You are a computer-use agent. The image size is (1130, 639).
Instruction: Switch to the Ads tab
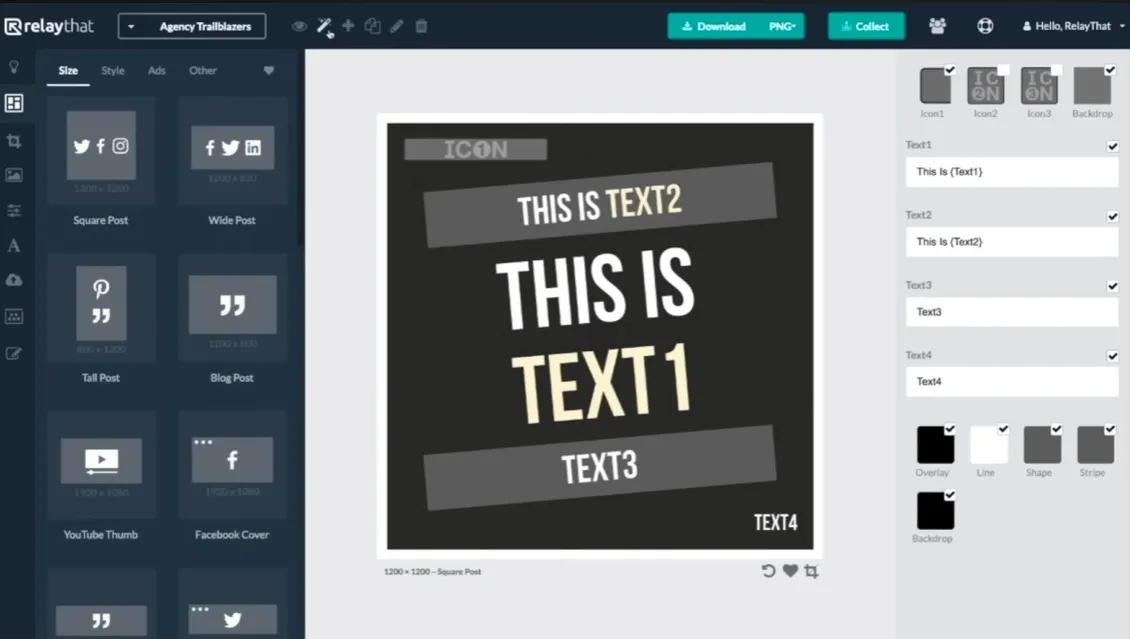[156, 71]
